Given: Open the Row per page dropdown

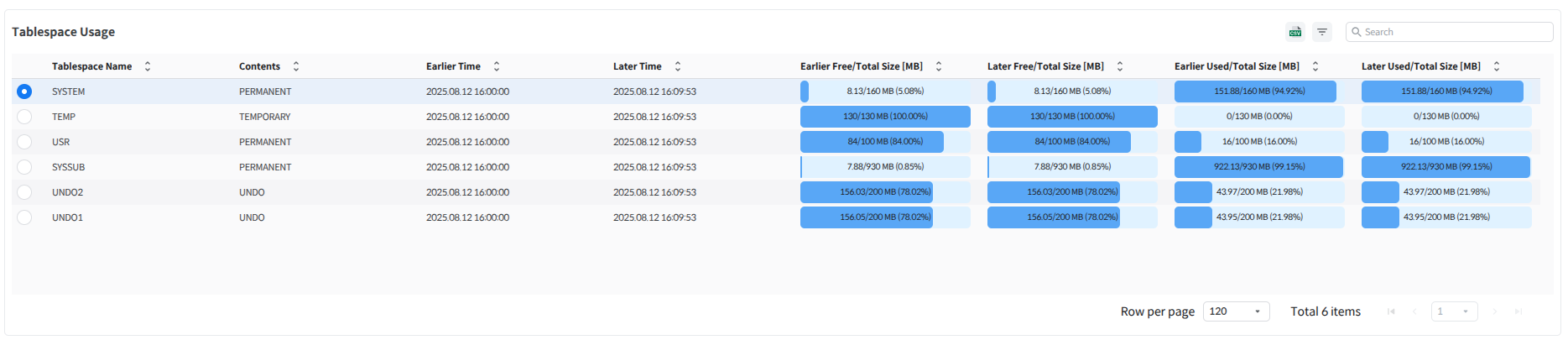Looking at the screenshot, I should (x=1236, y=311).
